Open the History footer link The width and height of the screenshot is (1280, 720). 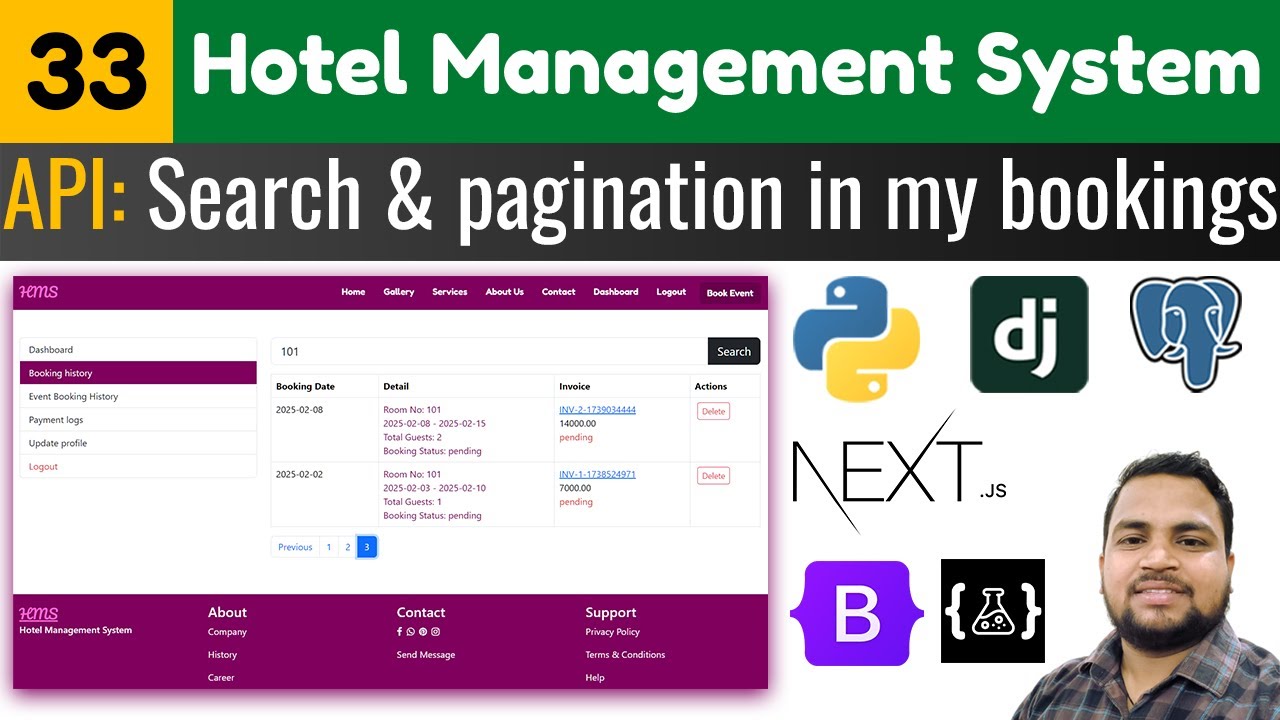222,655
